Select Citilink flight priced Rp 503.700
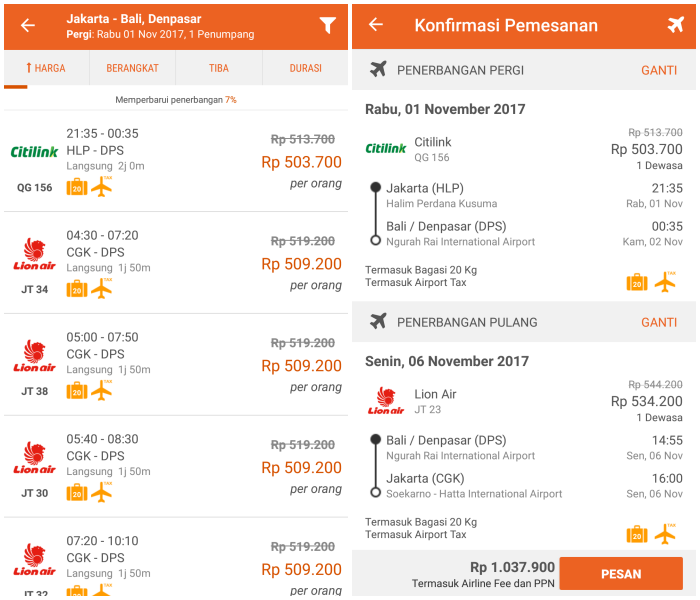The width and height of the screenshot is (700, 600). (x=176, y=161)
